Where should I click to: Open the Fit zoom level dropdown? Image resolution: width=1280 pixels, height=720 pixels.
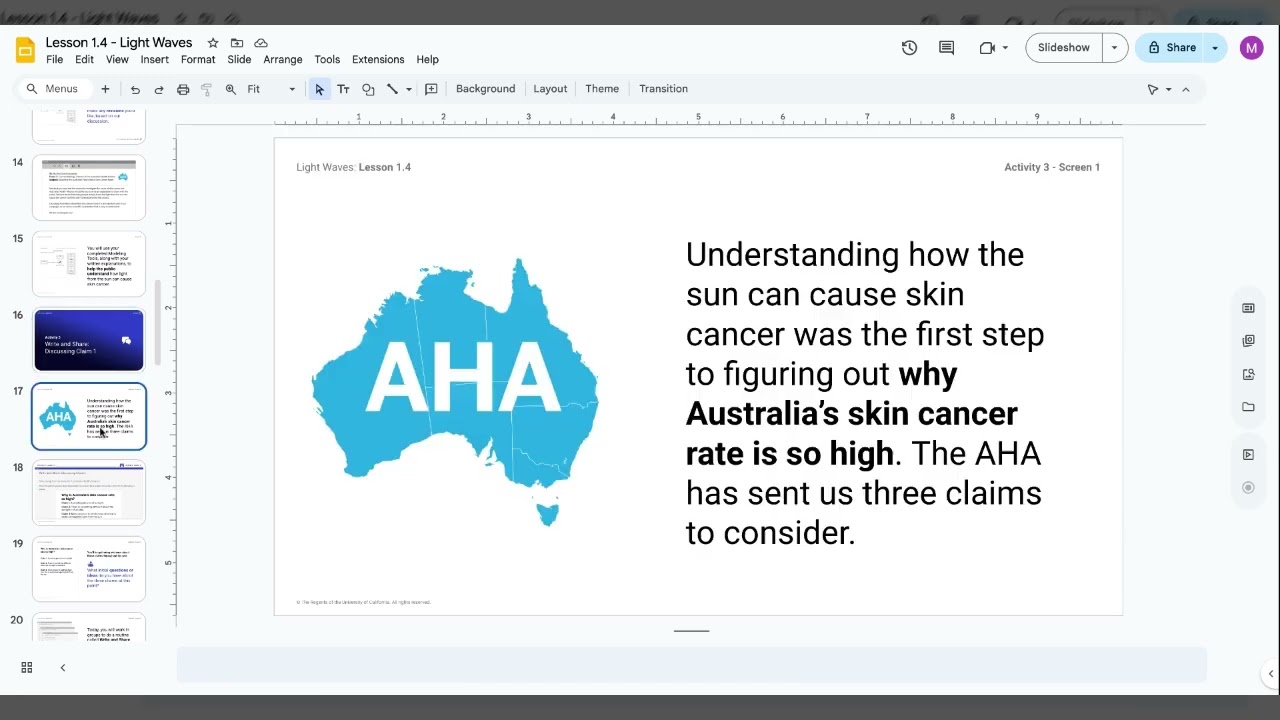271,89
